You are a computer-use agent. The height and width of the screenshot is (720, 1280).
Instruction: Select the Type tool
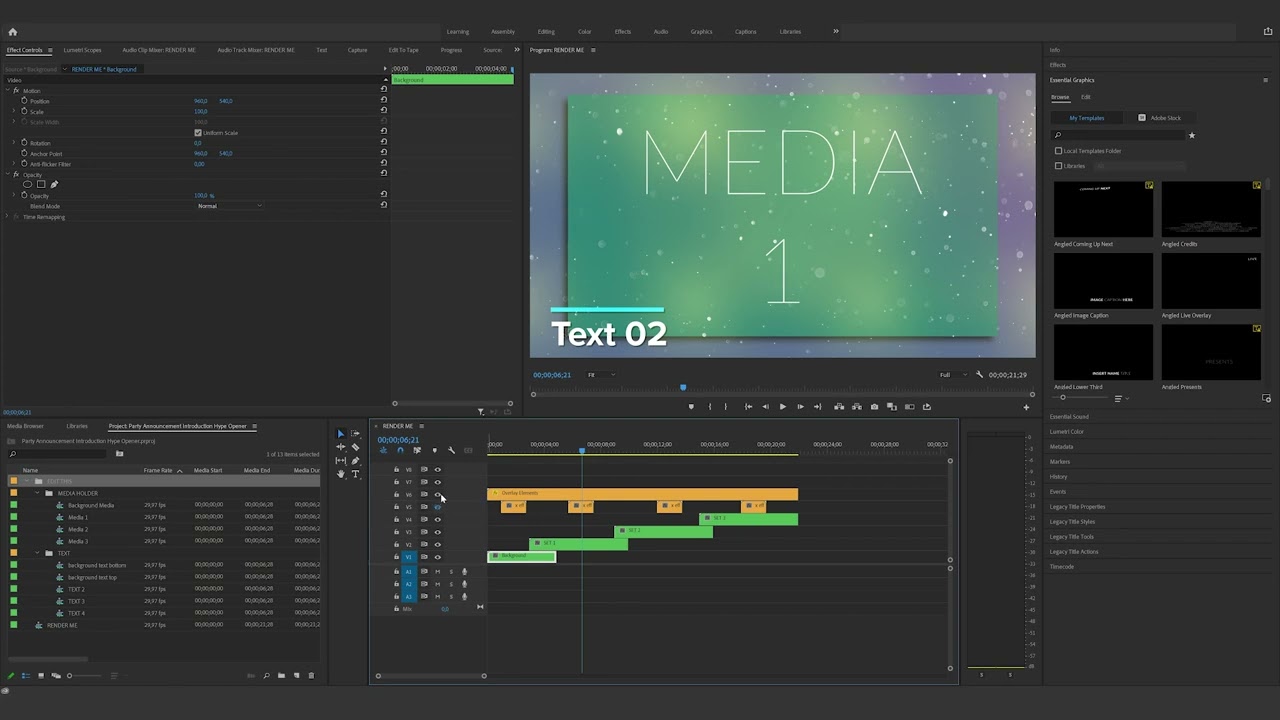(355, 474)
